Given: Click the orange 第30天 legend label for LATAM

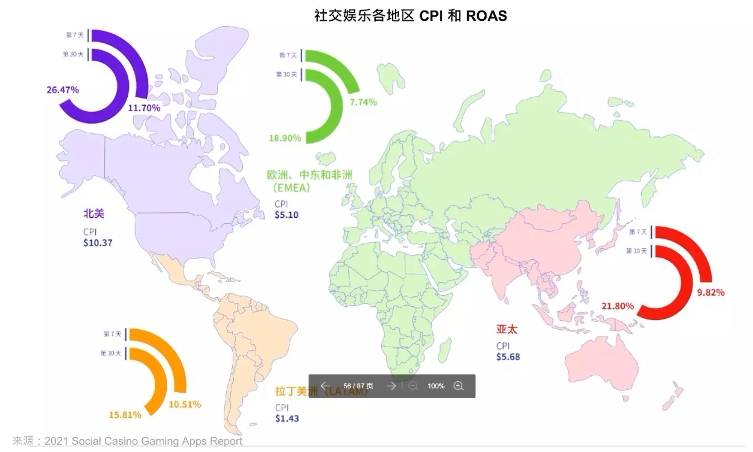Looking at the screenshot, I should [110, 354].
